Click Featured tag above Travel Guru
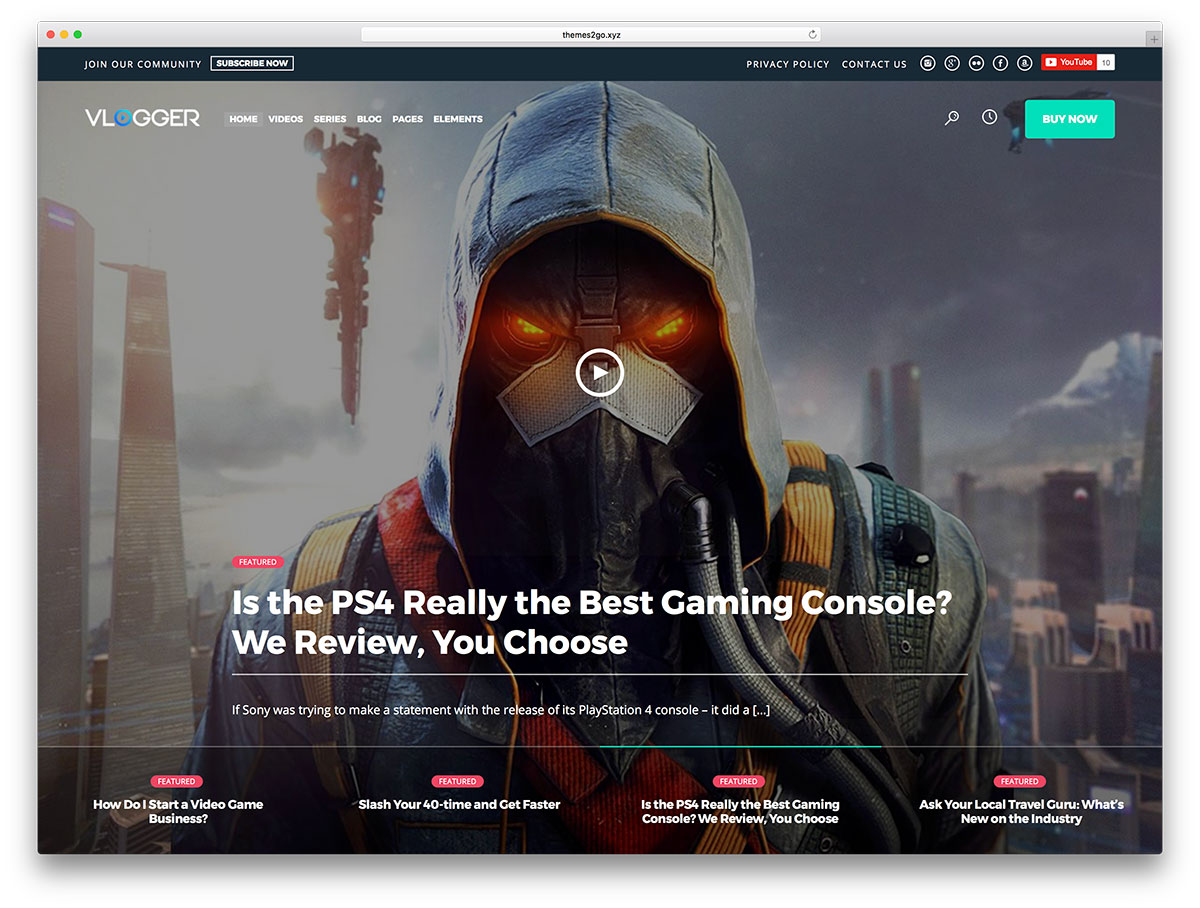 tap(1019, 781)
